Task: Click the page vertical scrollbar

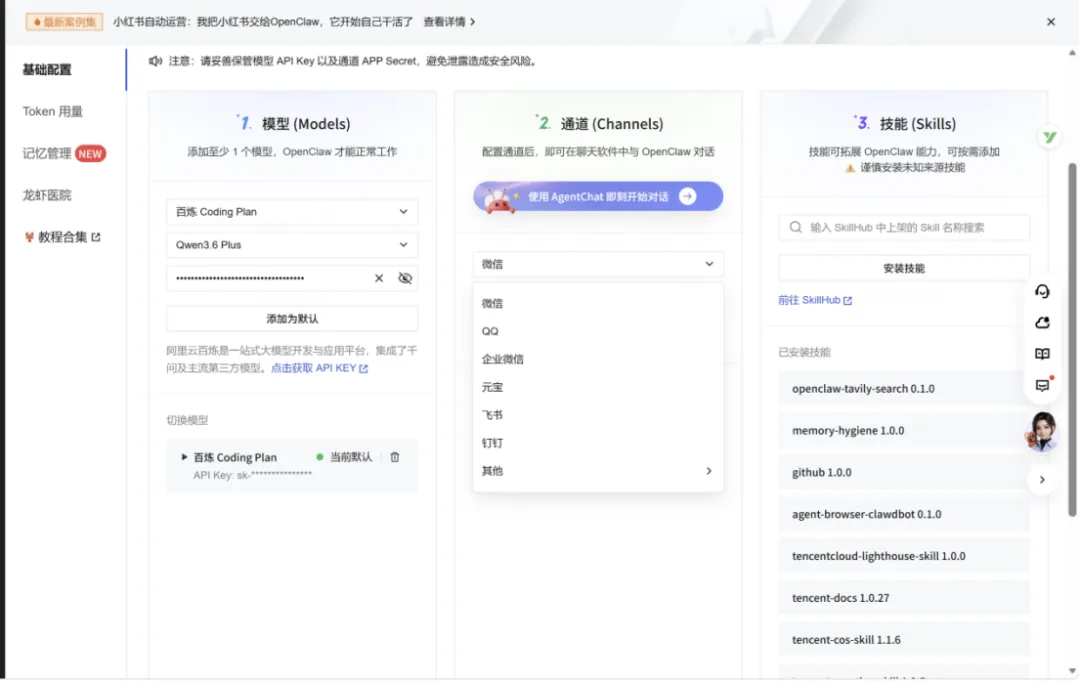Action: click(1072, 340)
